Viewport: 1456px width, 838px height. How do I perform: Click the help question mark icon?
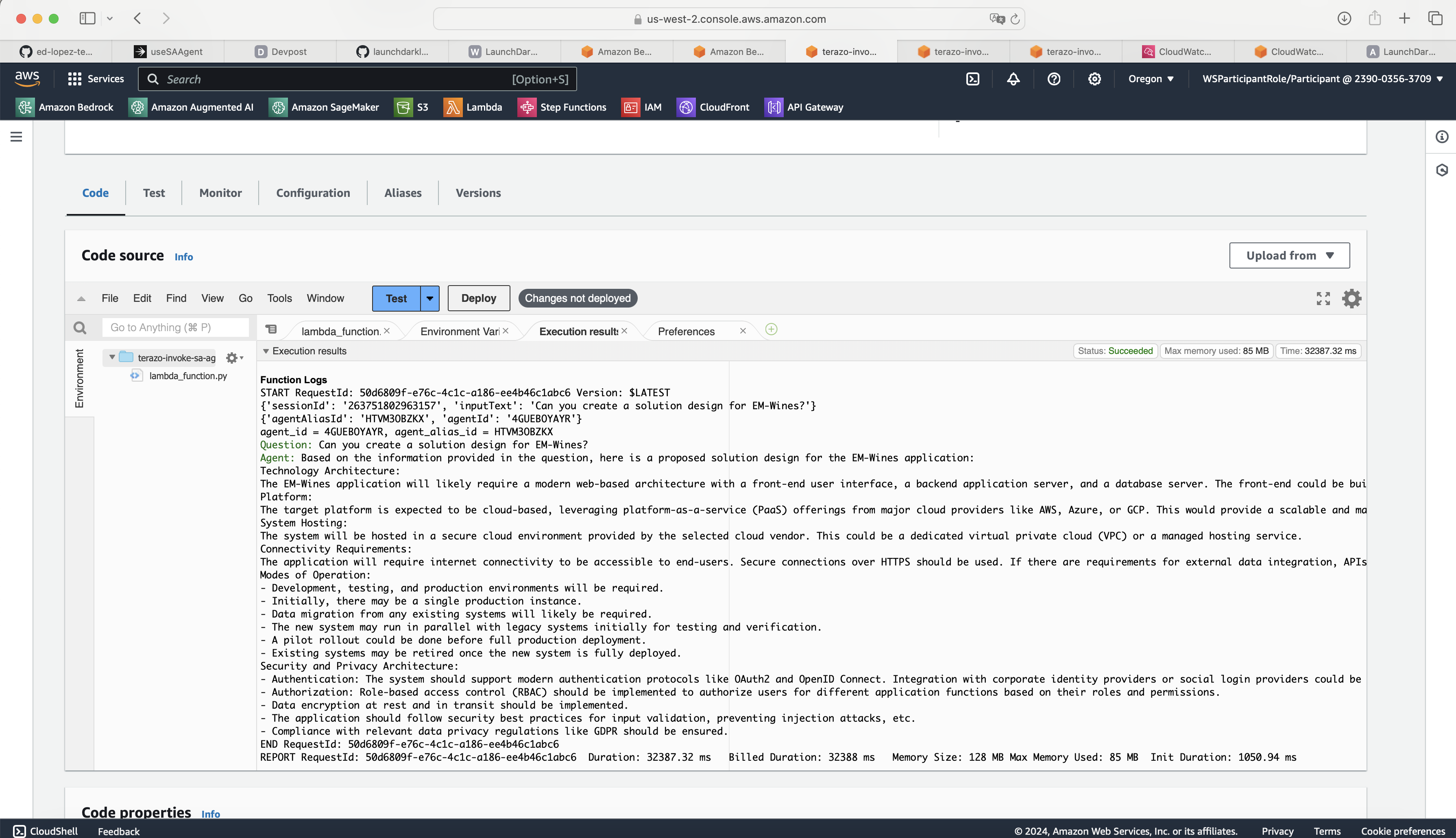[x=1054, y=79]
